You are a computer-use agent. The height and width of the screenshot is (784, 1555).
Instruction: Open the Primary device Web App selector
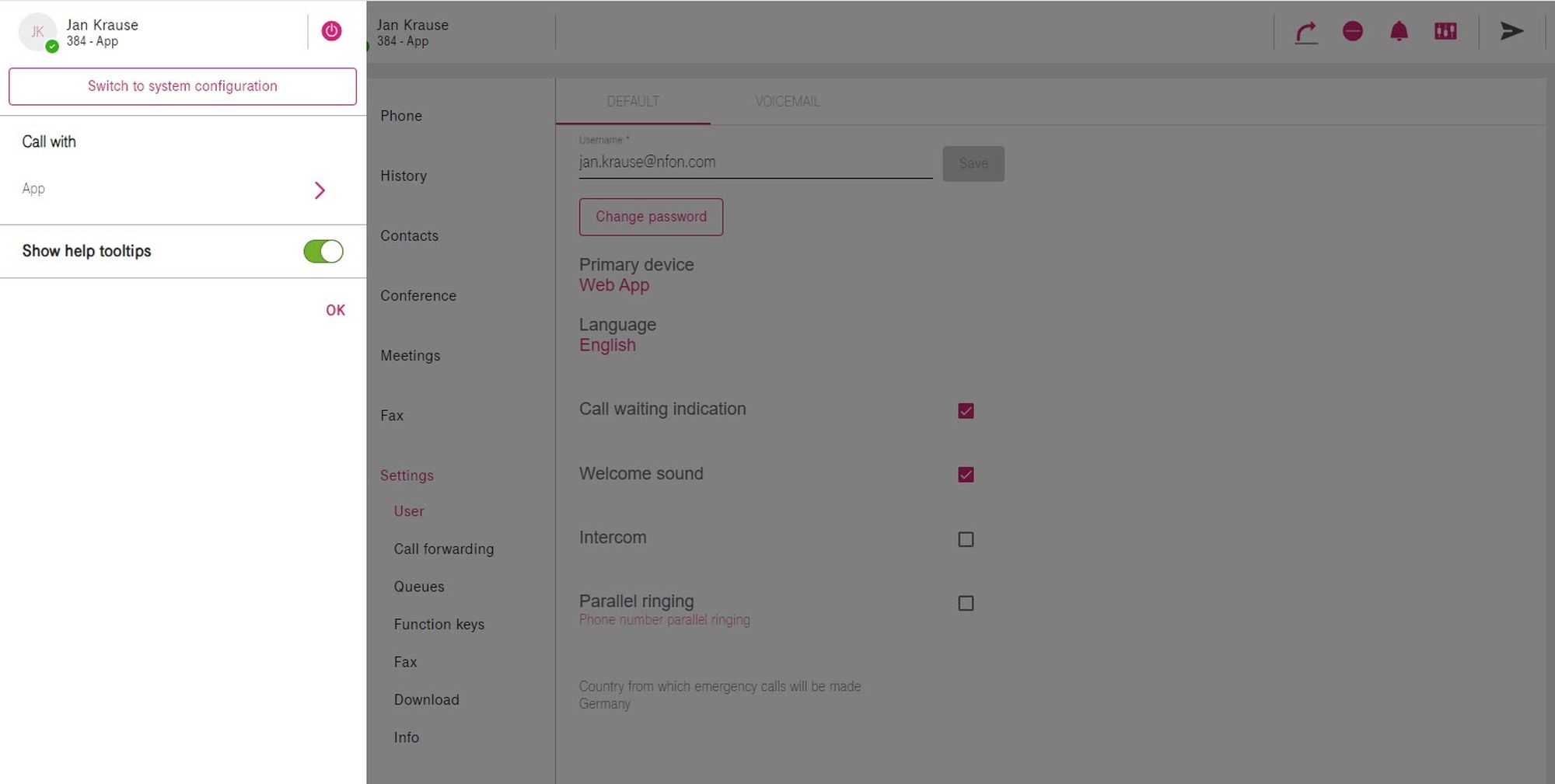point(613,285)
